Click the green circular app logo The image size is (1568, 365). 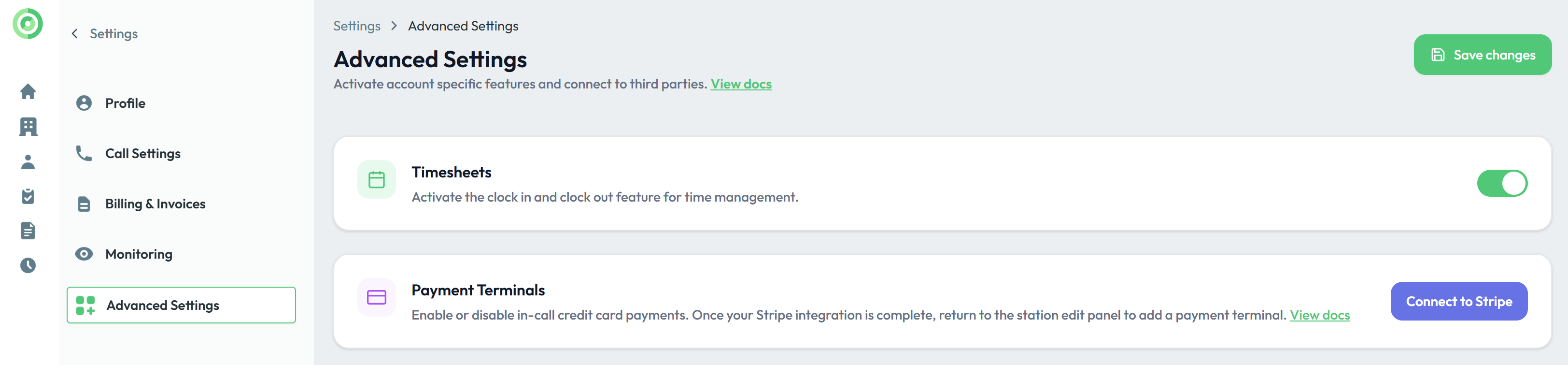[x=28, y=24]
